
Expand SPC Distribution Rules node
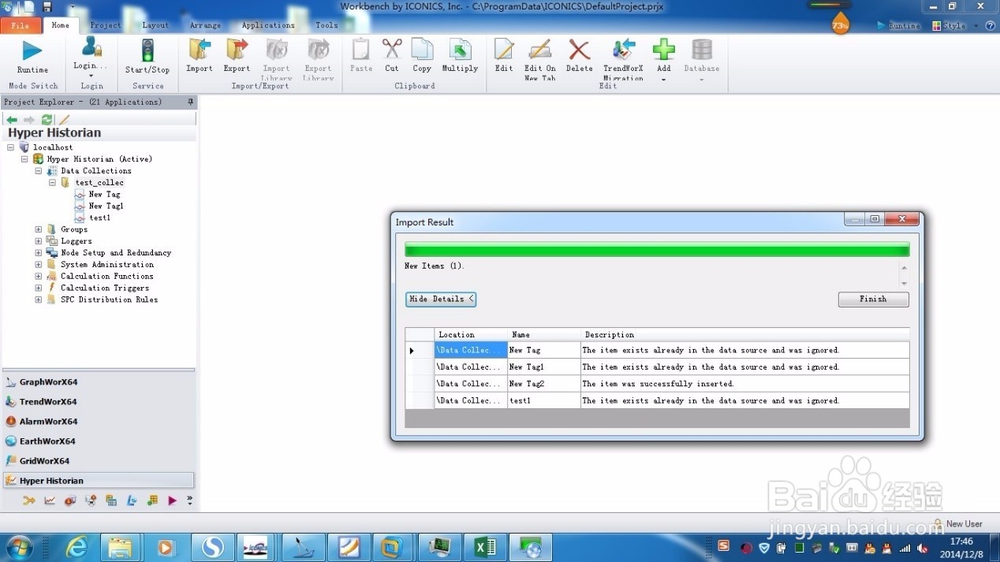(38, 299)
